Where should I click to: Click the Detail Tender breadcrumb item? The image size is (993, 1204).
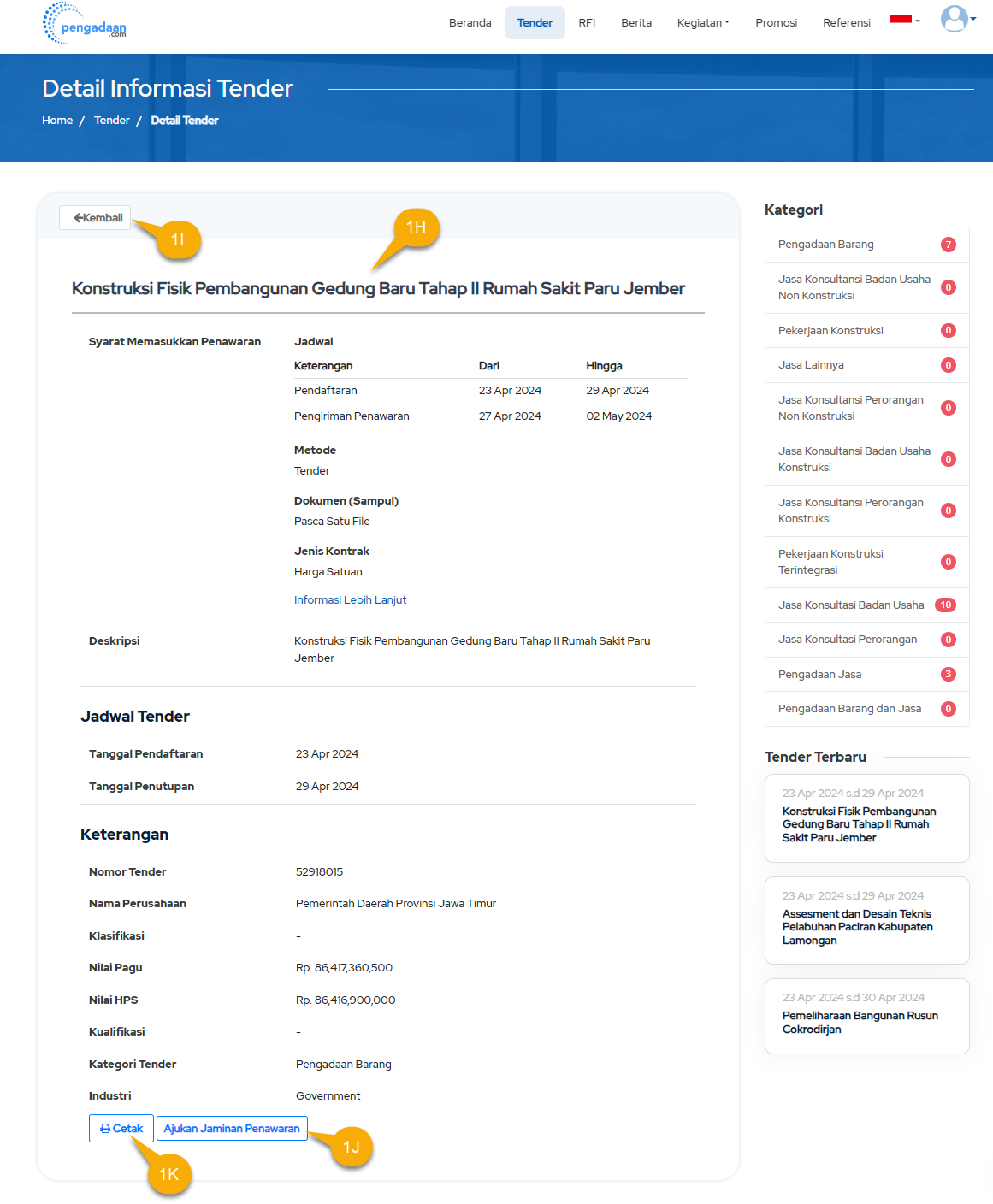click(x=185, y=121)
